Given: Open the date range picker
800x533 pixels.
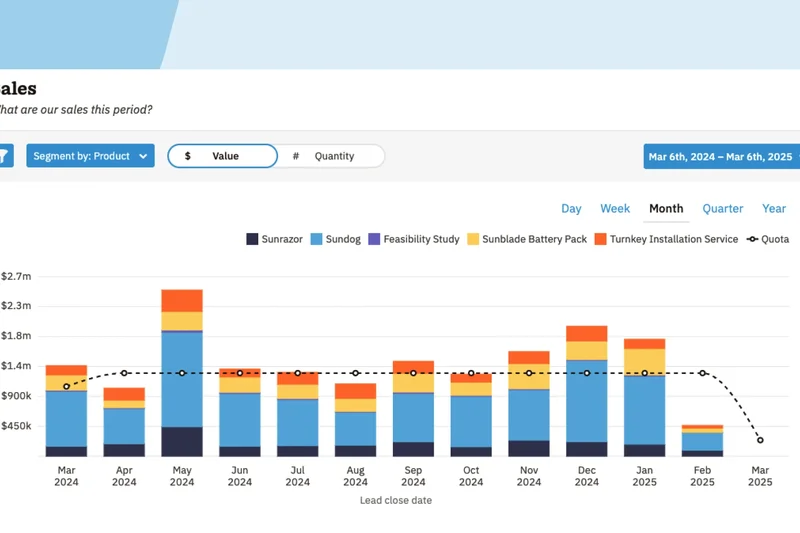Looking at the screenshot, I should coord(720,157).
